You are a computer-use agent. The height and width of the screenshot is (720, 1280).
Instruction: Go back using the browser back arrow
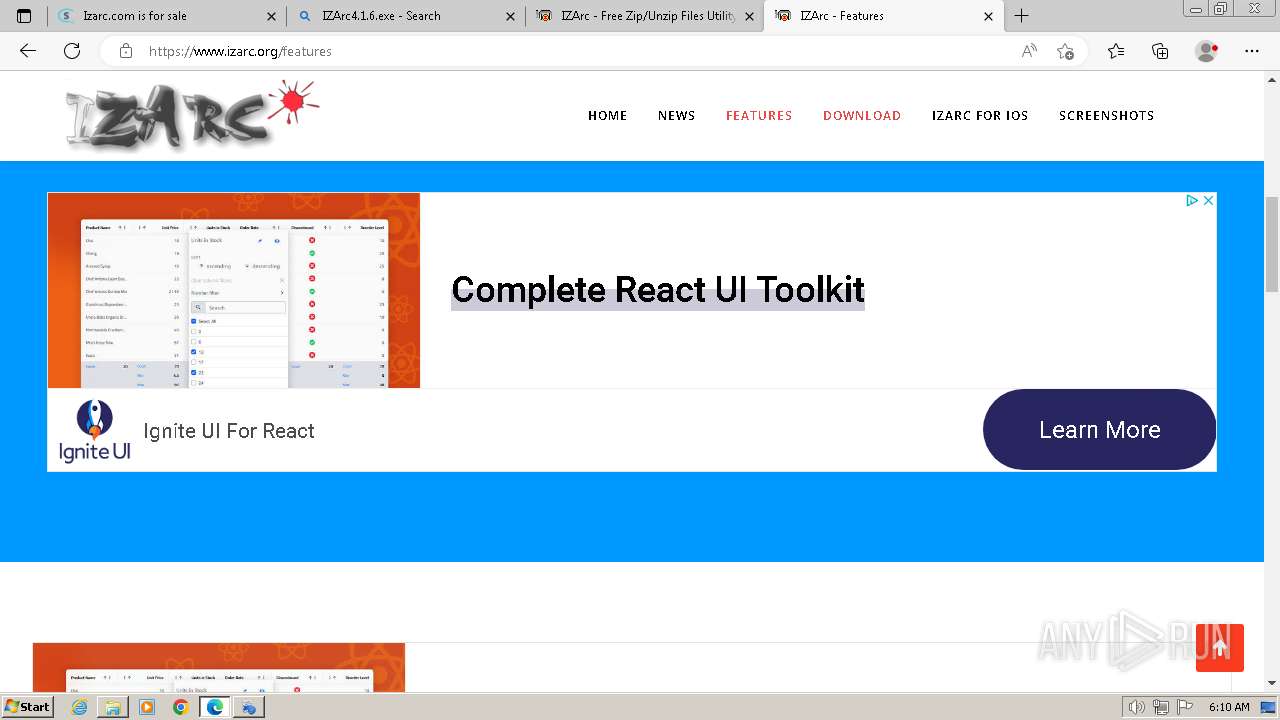coord(28,51)
